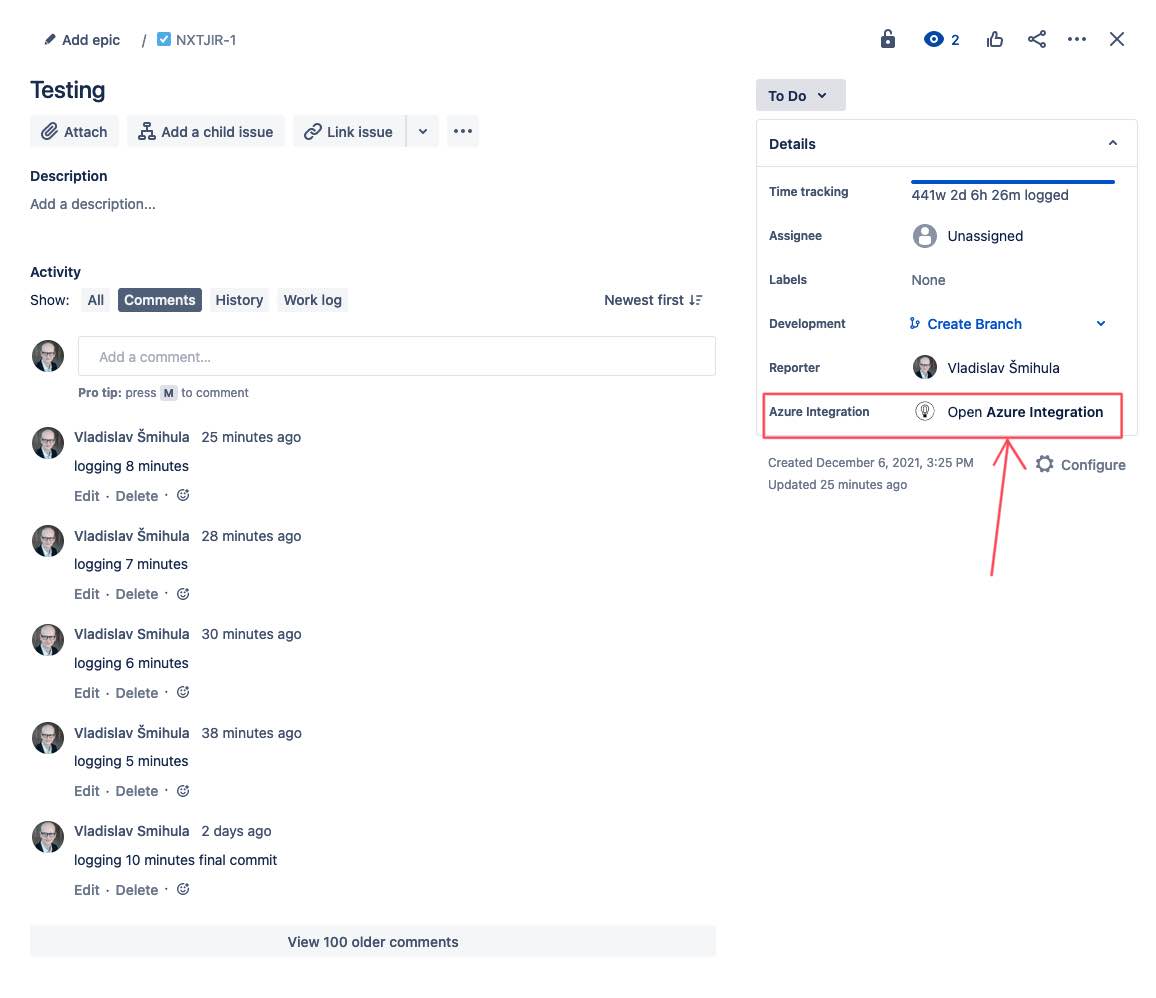The width and height of the screenshot is (1156, 998).
Task: Click avatar beside Add a comment field
Action: pyautogui.click(x=48, y=356)
